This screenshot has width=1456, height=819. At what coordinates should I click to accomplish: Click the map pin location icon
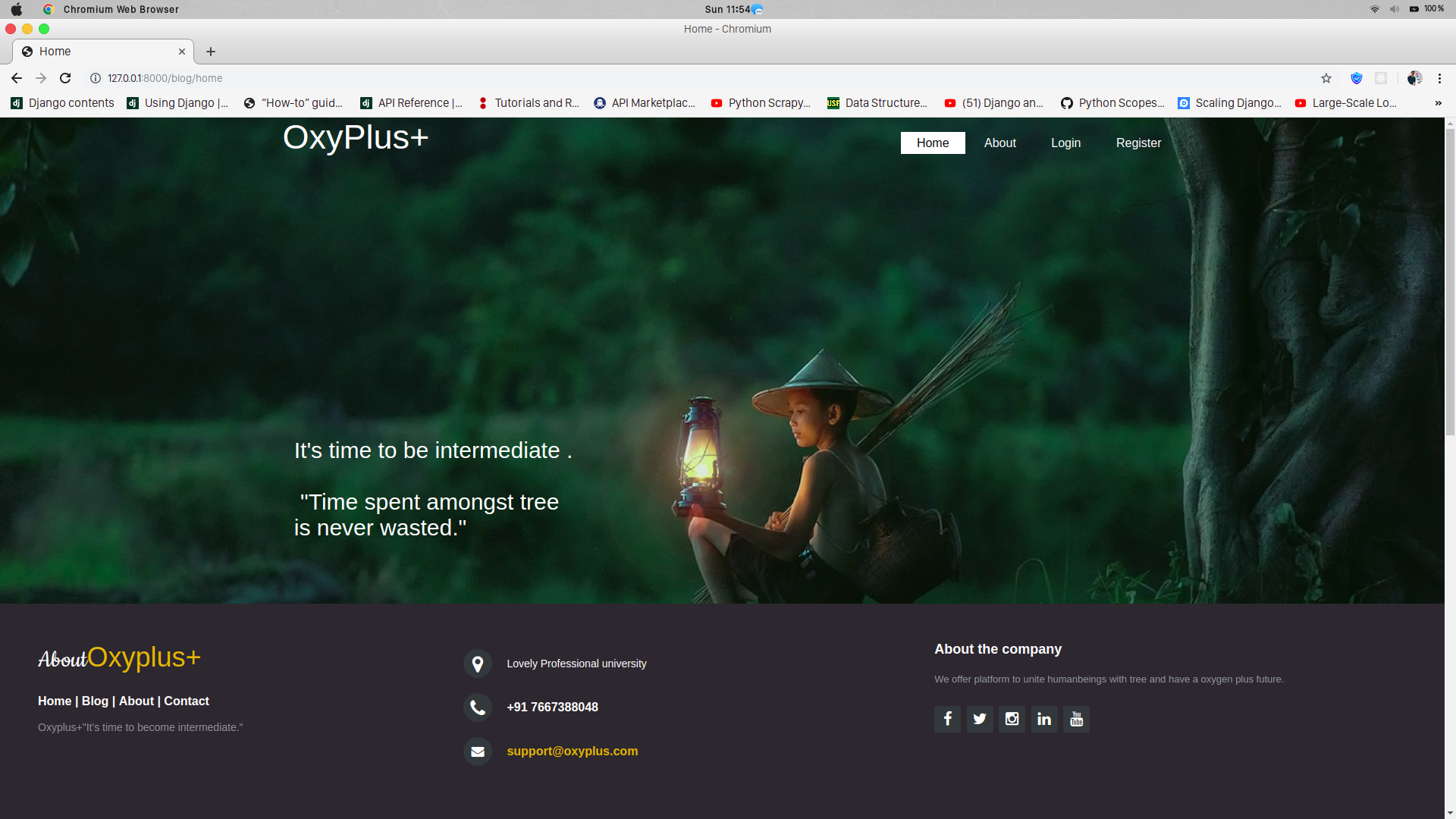[x=478, y=664]
